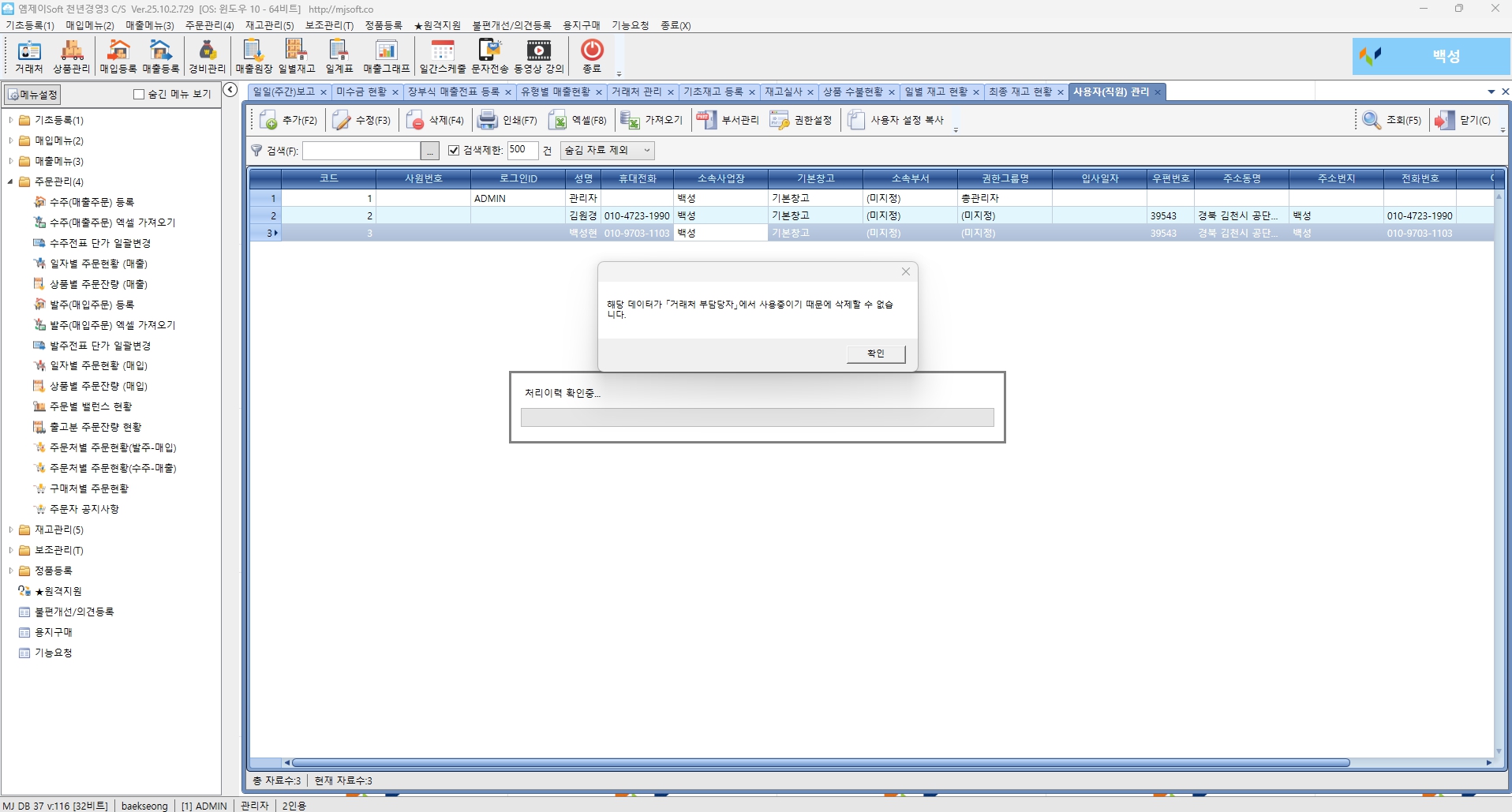Open the 매출메뉴(3) menu bar item
Image resolution: width=1512 pixels, height=812 pixels.
[149, 25]
